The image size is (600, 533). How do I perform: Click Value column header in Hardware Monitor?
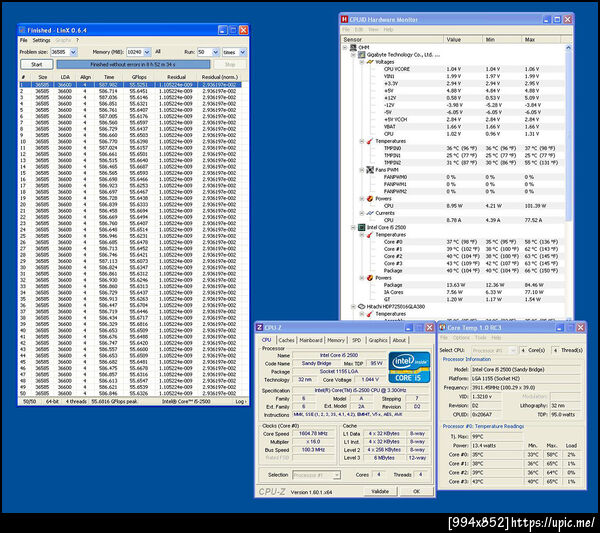click(x=463, y=39)
